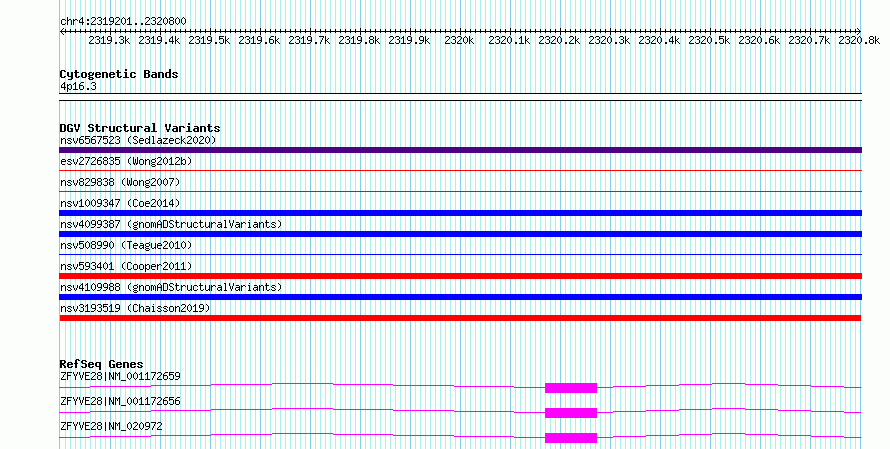Click the nsv6567523 (Sedlazeck2020) variant label
Viewport: 890px width, 449px height.
(138, 140)
